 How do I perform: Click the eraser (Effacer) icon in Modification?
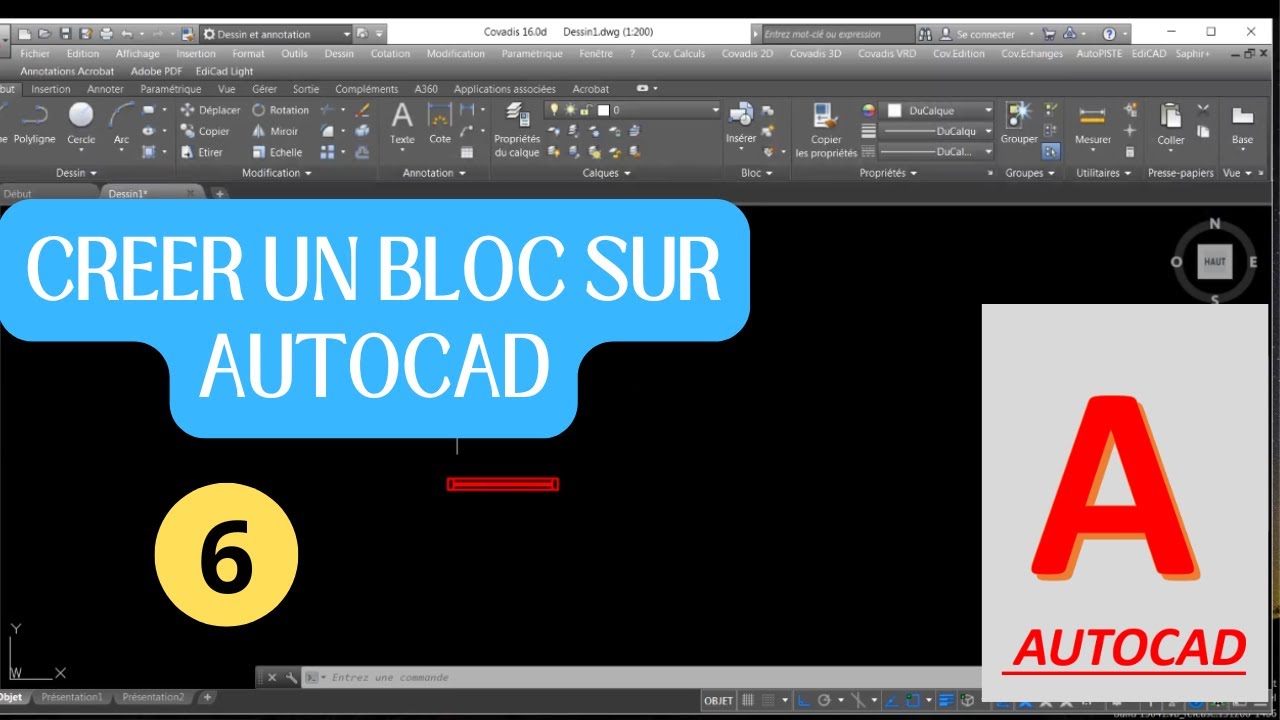click(362, 110)
